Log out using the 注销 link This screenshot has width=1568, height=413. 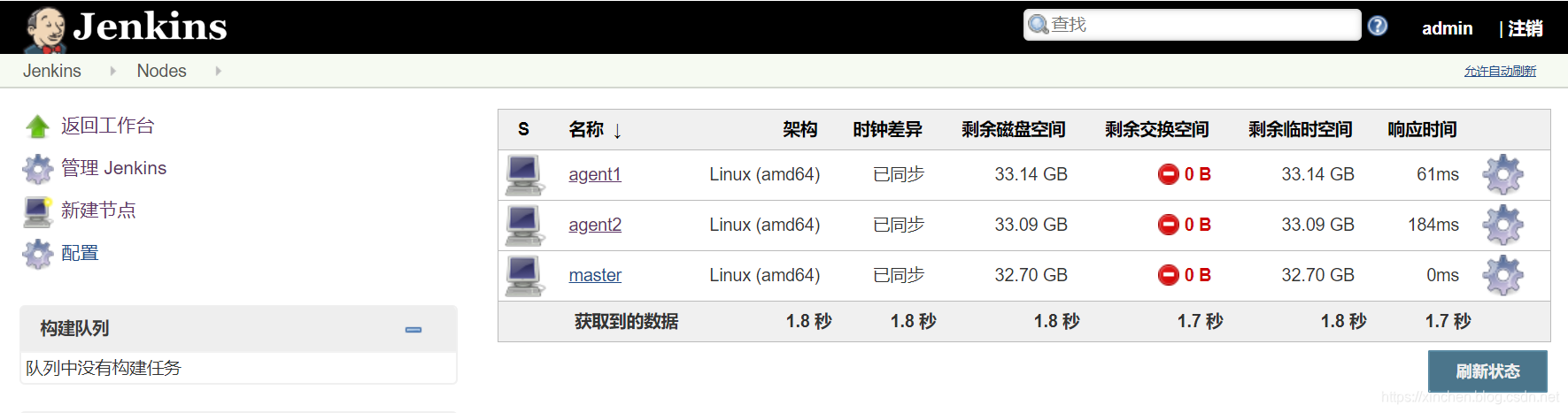point(1525,28)
